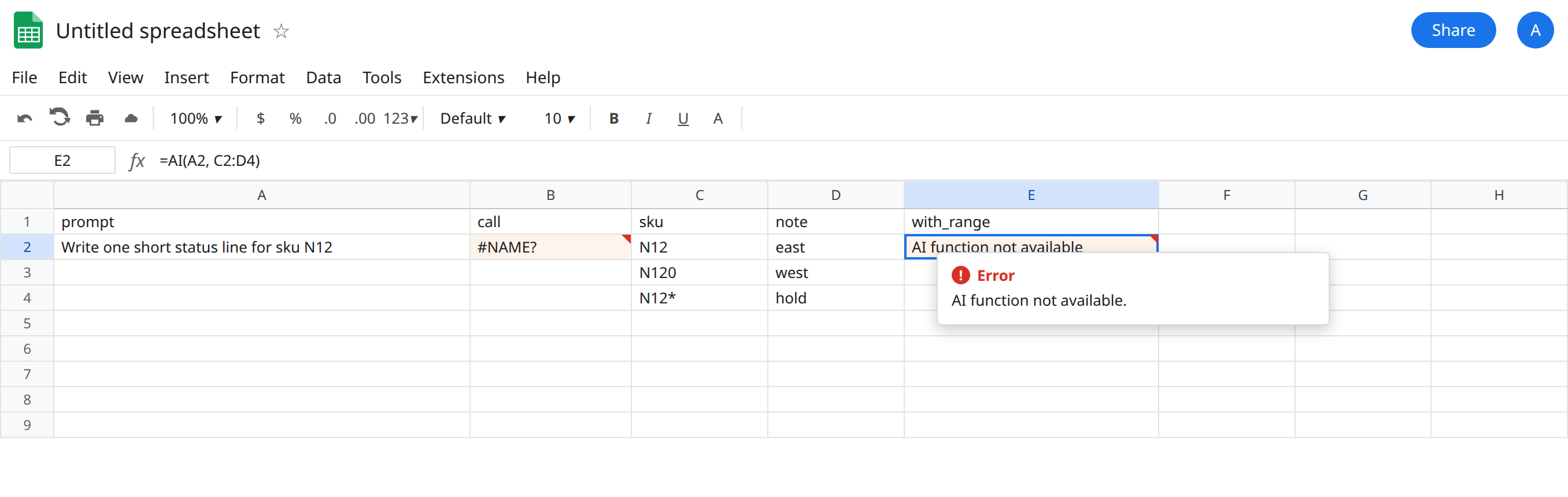The image size is (1568, 497).
Task: Toggle underline formatting
Action: tap(683, 118)
